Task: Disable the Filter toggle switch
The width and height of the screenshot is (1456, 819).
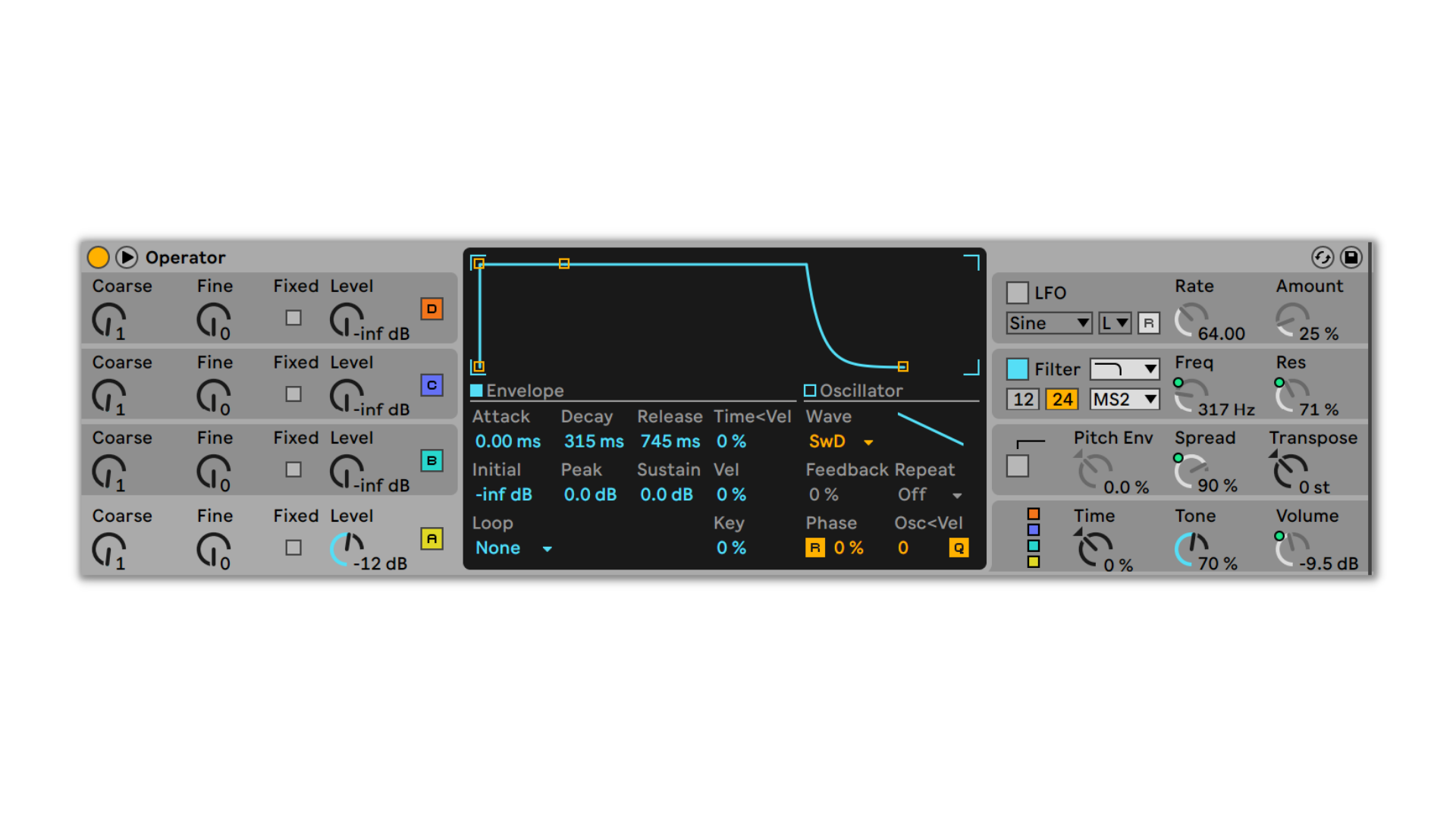Action: 1017,369
